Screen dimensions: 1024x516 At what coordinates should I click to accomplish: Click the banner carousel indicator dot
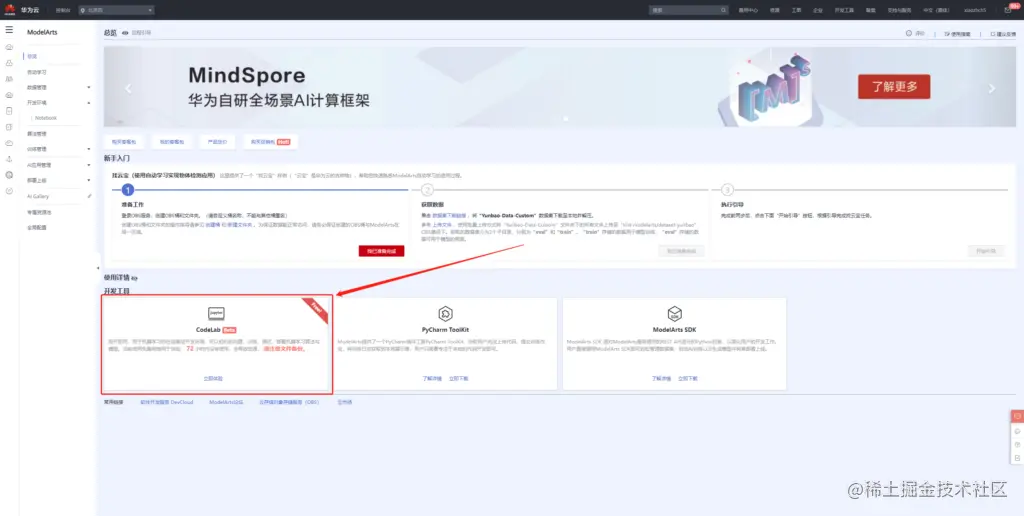click(x=566, y=120)
